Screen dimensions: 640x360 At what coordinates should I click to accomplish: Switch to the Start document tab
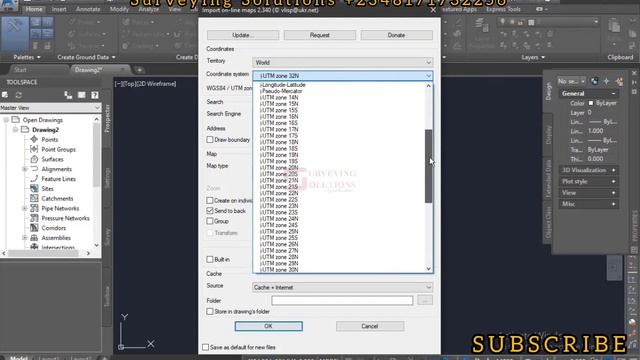(x=20, y=70)
